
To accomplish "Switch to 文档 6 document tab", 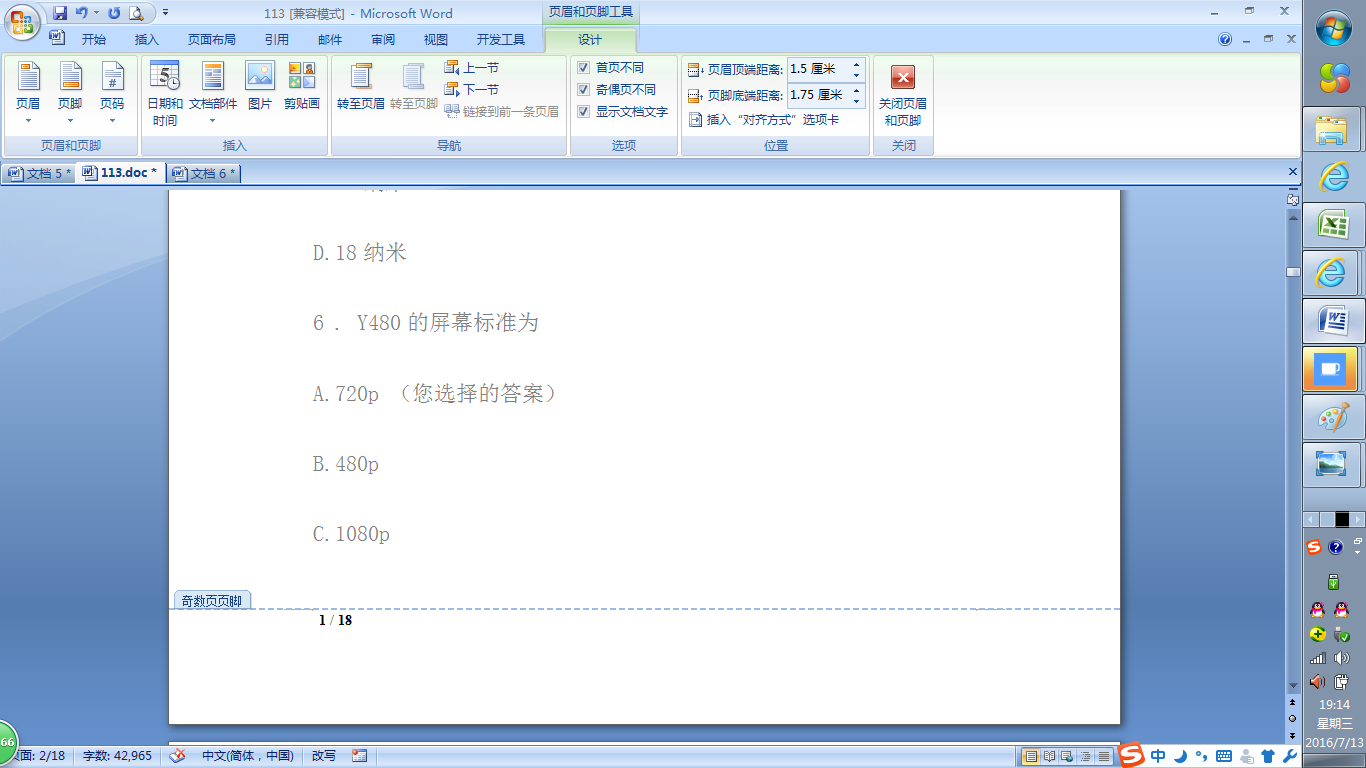I will [204, 173].
